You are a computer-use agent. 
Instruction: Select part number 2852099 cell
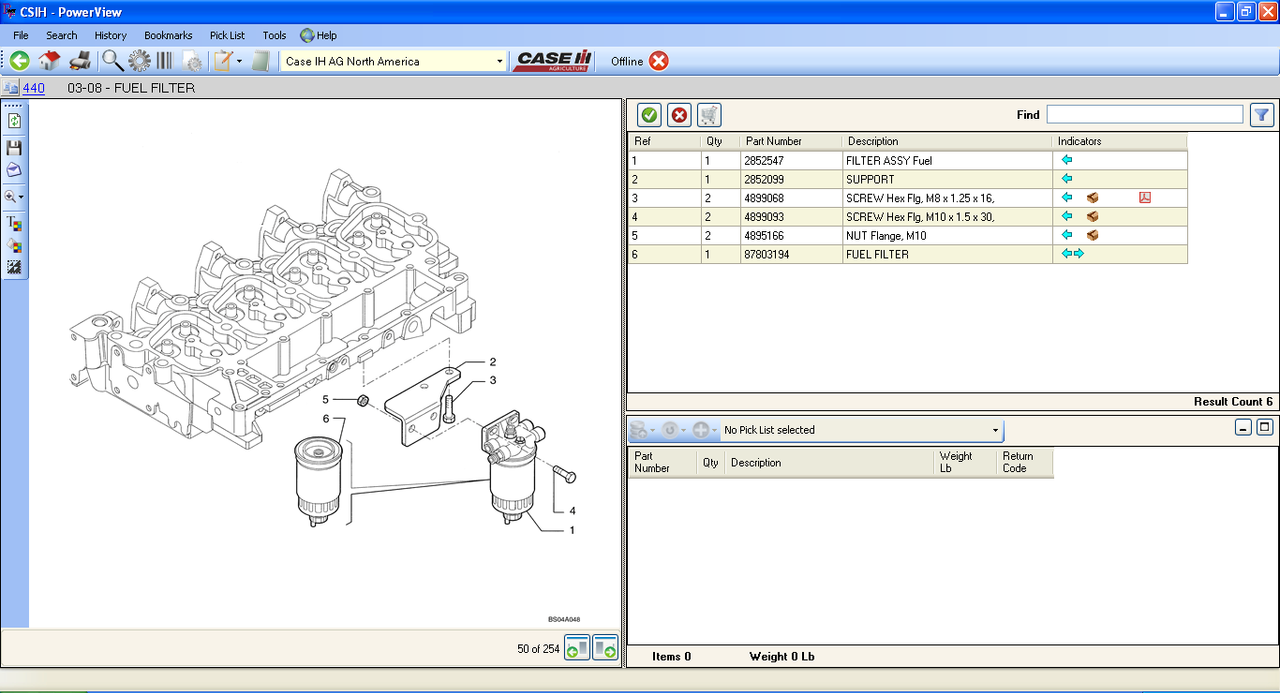[x=790, y=179]
